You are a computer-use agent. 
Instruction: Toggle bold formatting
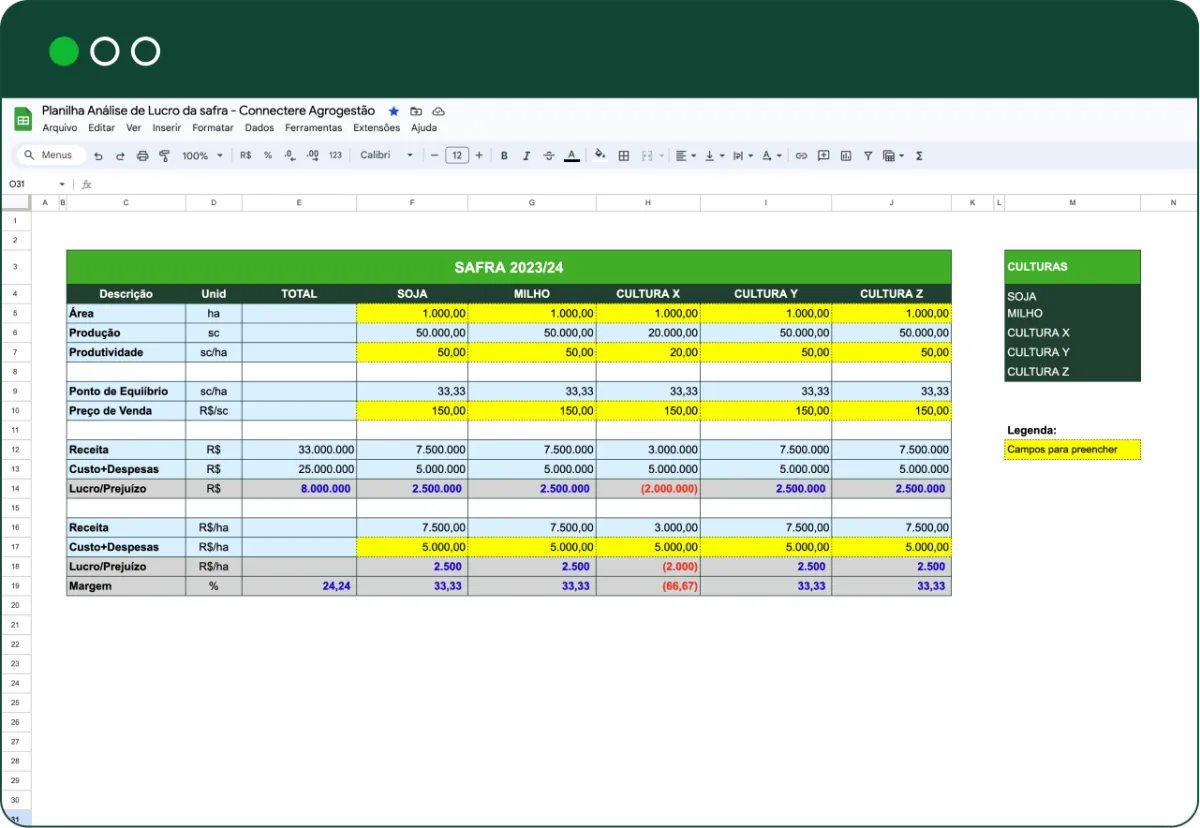[x=504, y=156]
